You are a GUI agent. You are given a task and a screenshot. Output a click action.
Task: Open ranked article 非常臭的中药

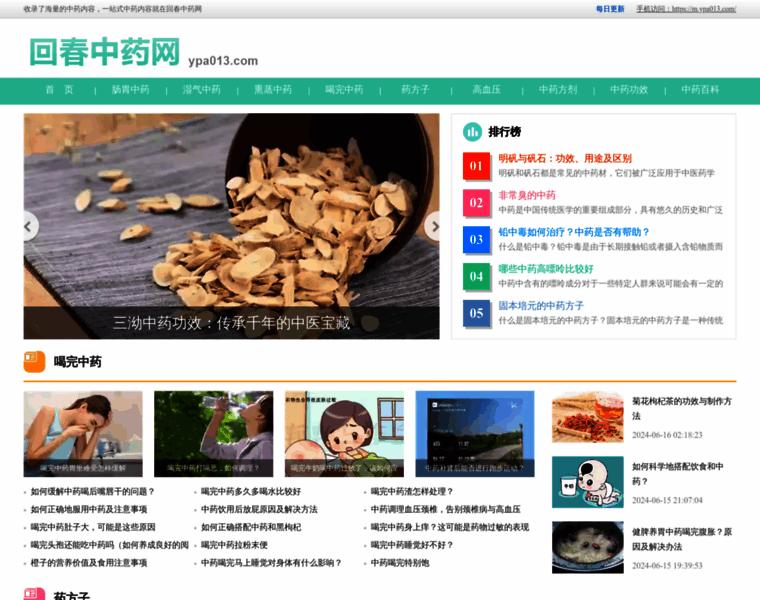[x=527, y=195]
